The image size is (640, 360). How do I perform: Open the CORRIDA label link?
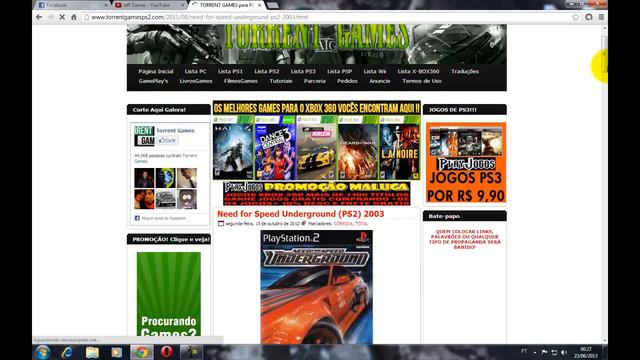pyautogui.click(x=343, y=224)
